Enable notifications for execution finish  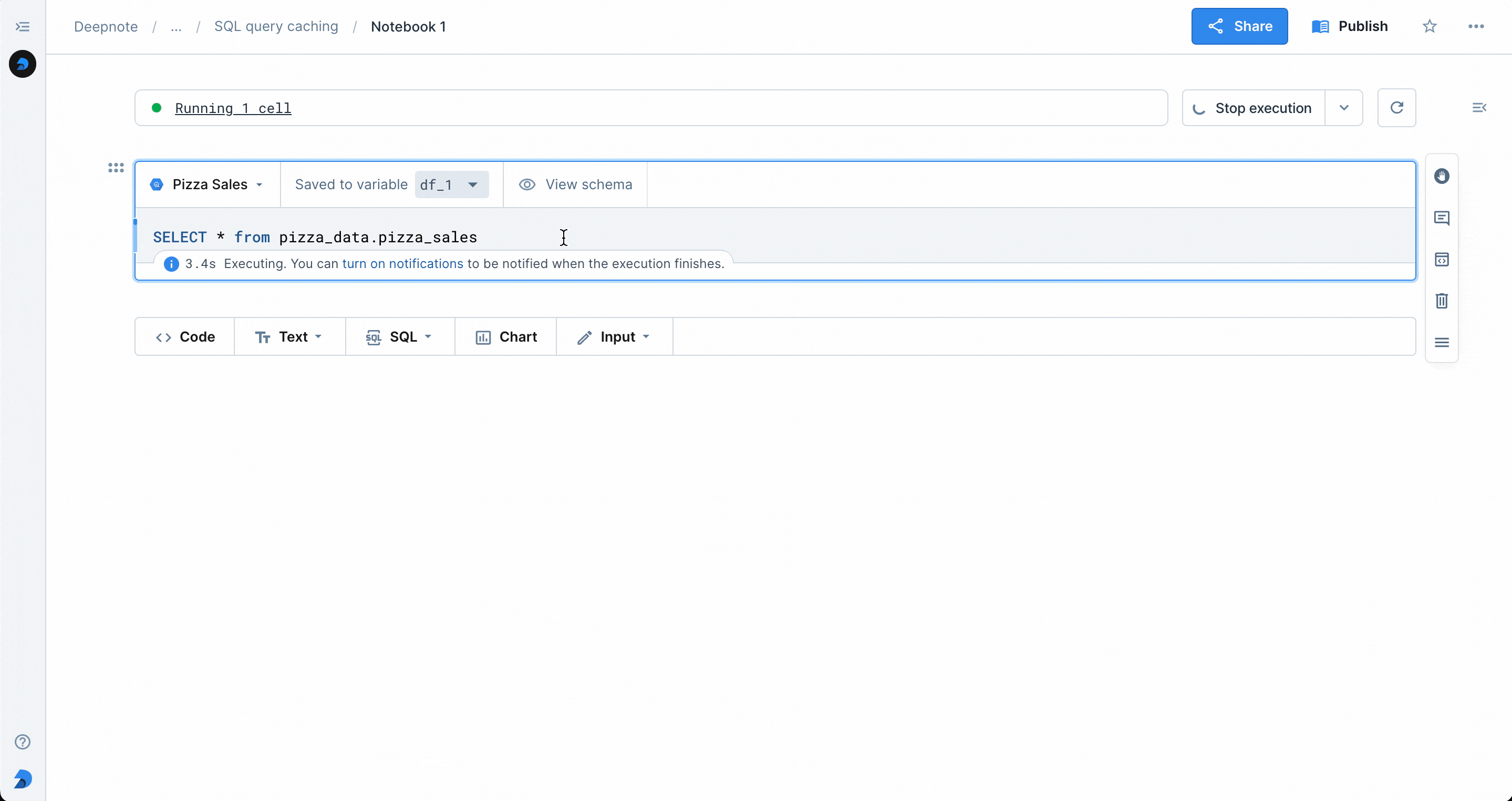(402, 263)
